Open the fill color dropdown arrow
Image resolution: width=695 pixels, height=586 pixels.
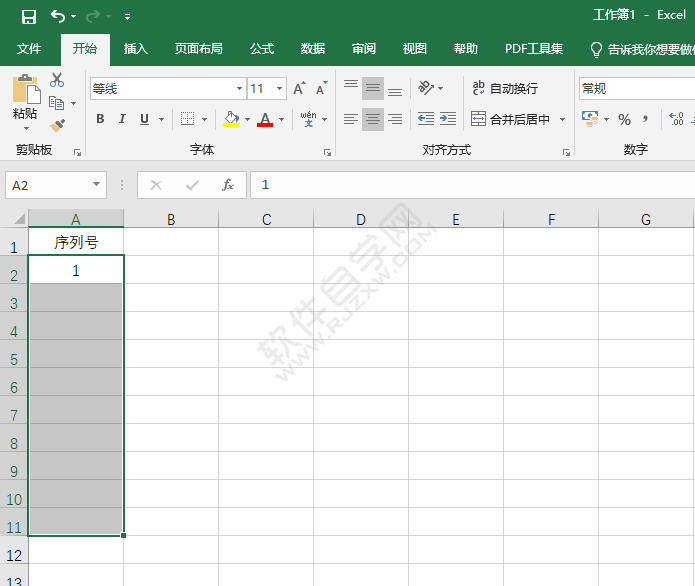(x=247, y=119)
